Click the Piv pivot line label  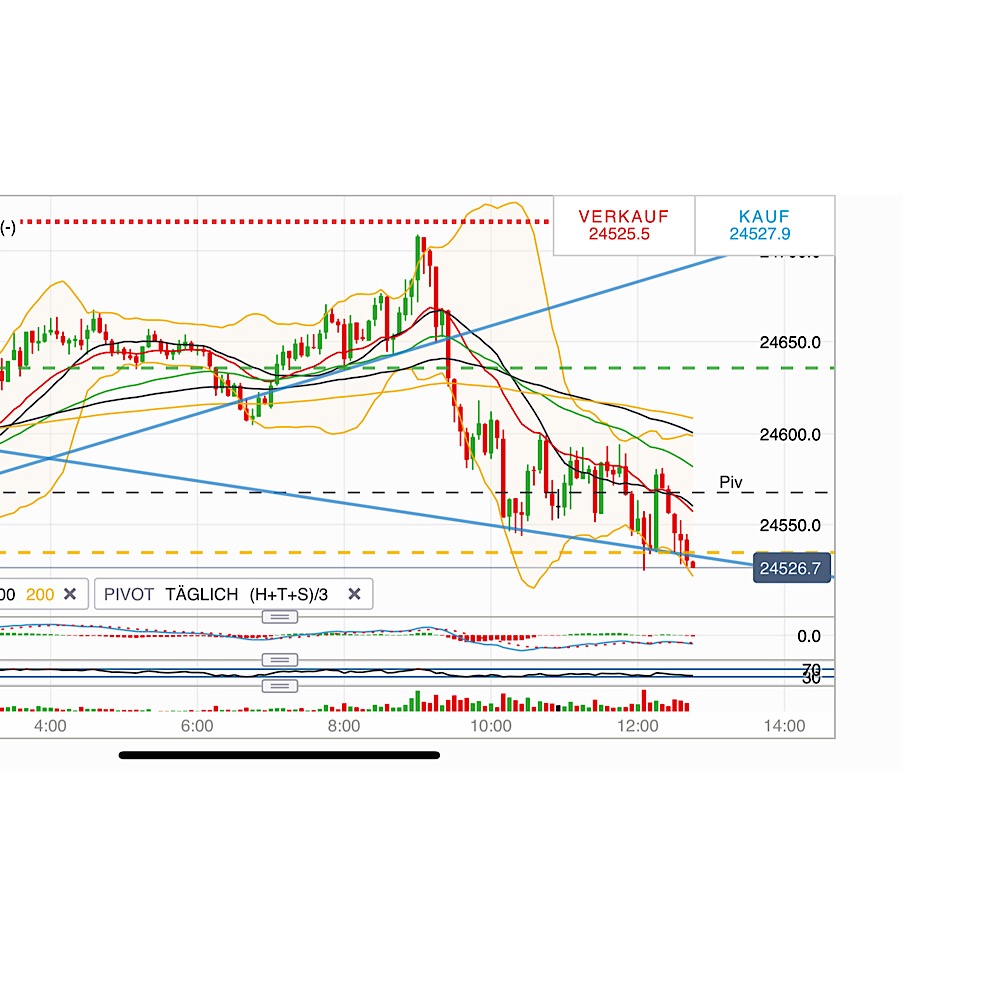731,482
